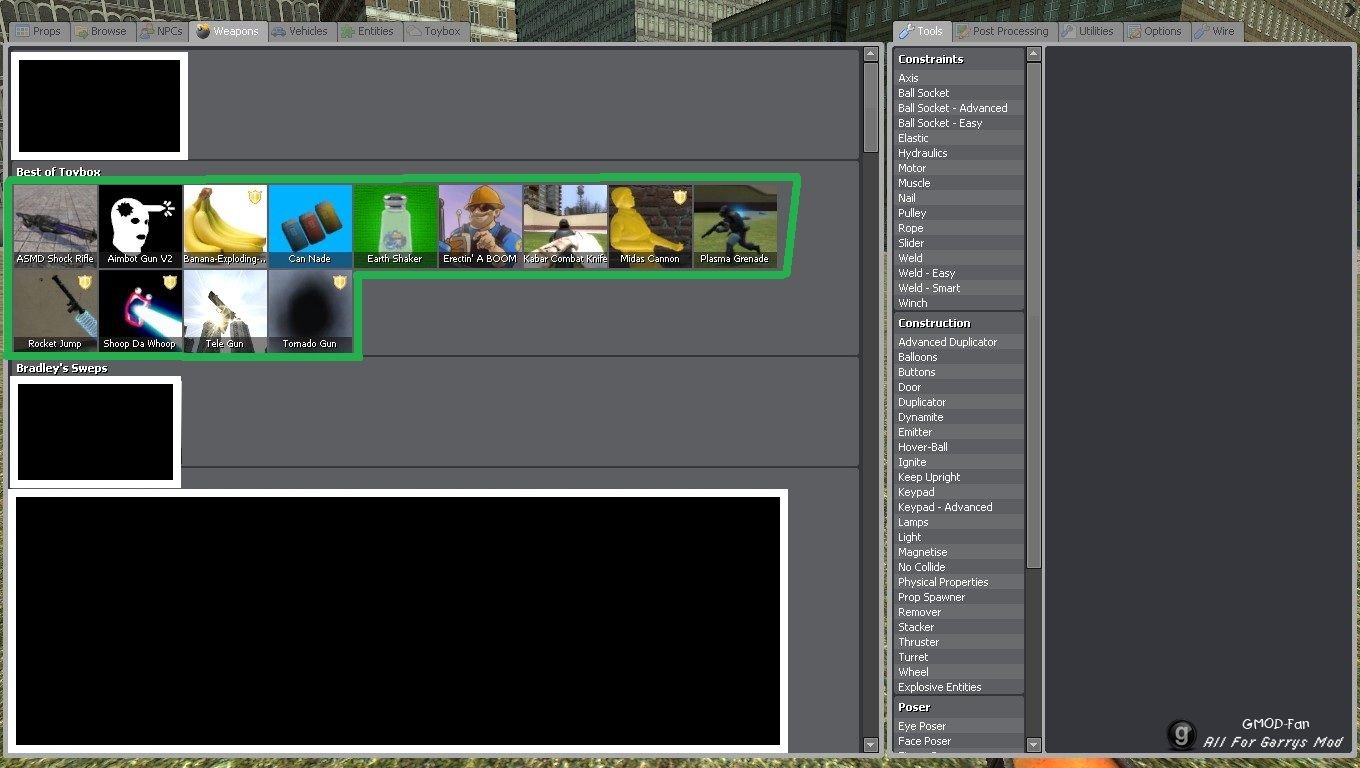The width and height of the screenshot is (1360, 768).
Task: Pick the Aimbot Gun V2 weapon
Action: coord(141,226)
